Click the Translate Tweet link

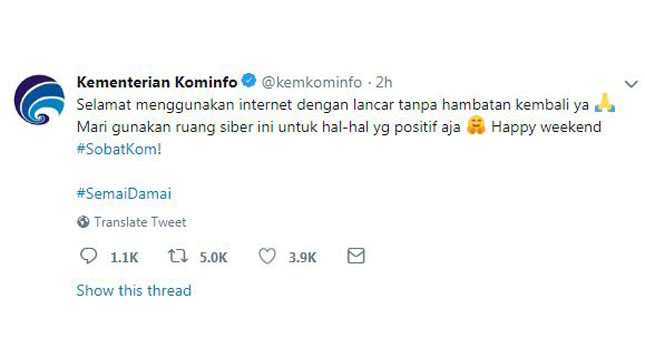click(140, 222)
